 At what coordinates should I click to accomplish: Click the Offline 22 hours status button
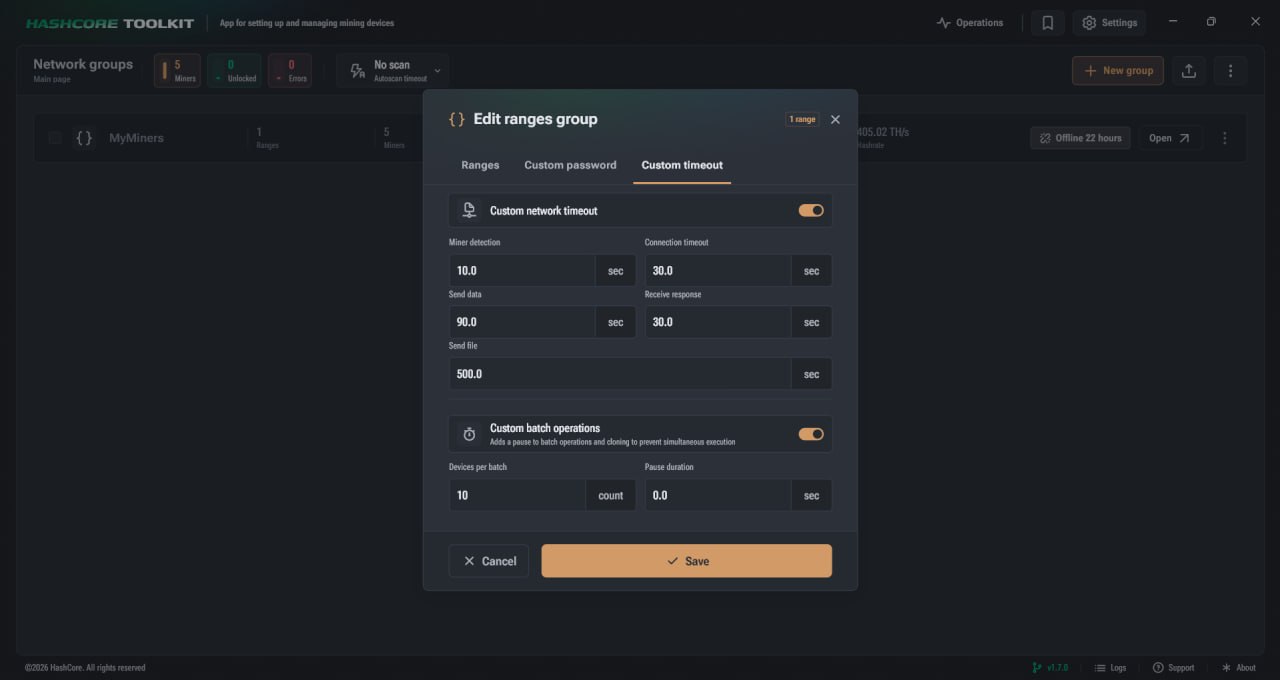click(1080, 138)
